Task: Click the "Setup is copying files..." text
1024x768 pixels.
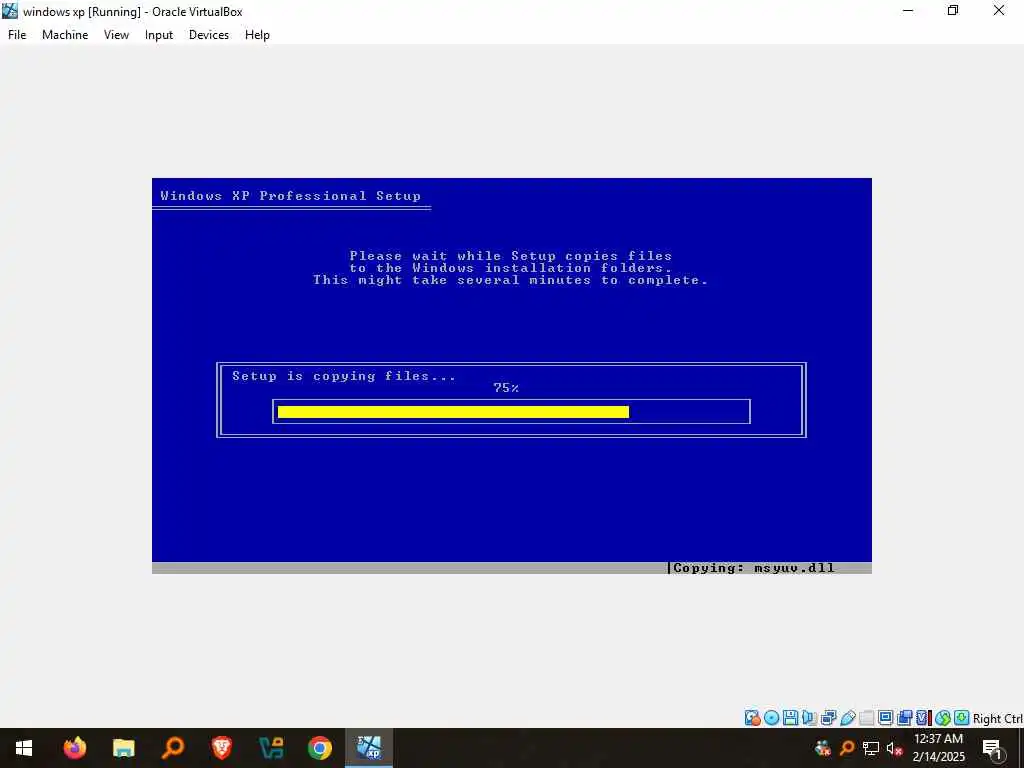Action: (x=344, y=376)
